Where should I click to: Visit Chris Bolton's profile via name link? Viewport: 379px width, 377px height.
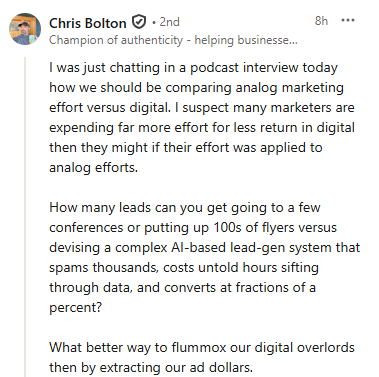pos(88,23)
